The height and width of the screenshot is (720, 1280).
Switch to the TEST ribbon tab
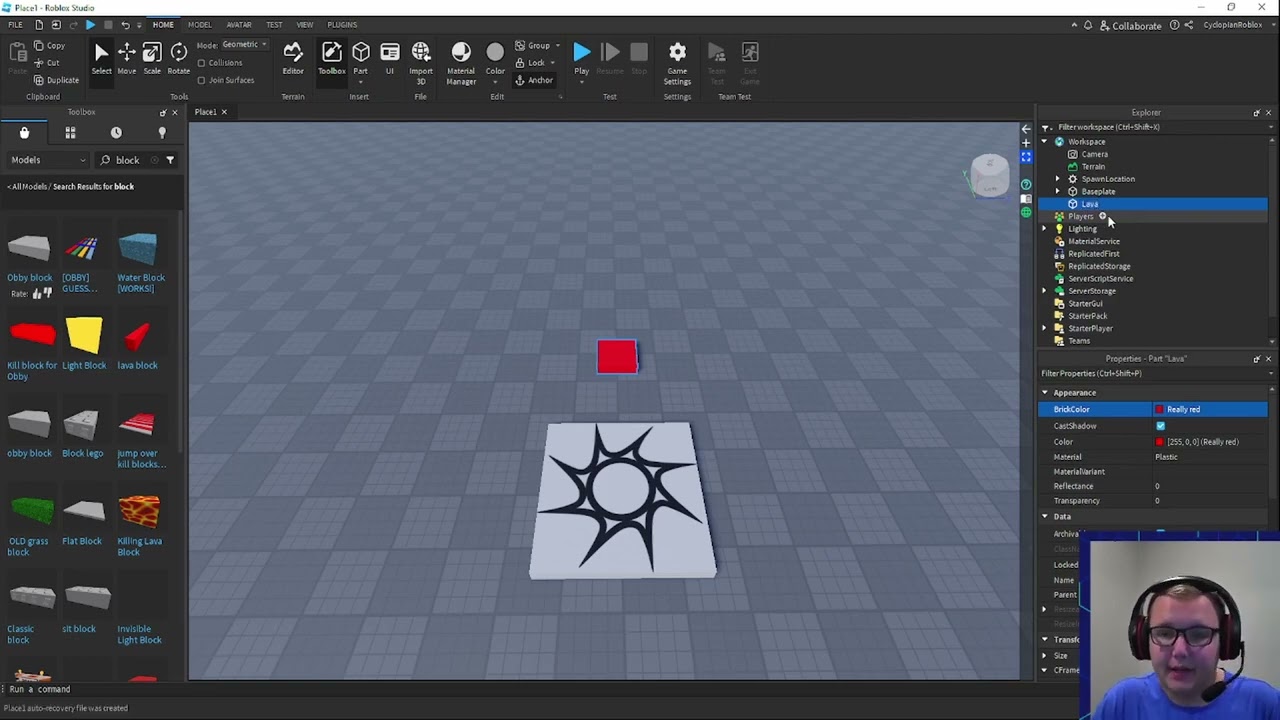(x=273, y=24)
